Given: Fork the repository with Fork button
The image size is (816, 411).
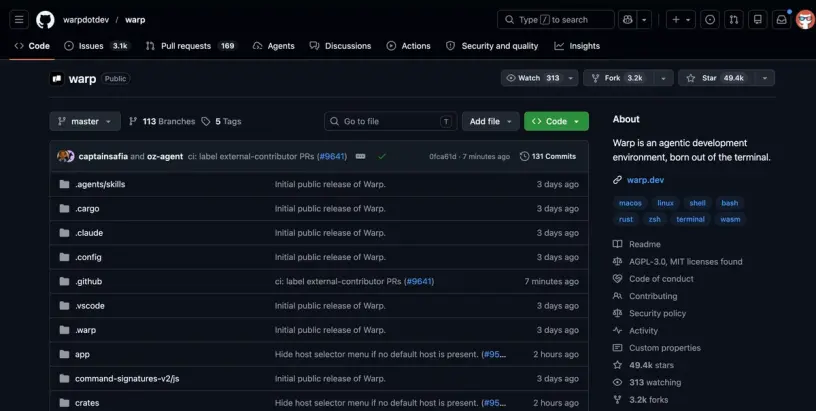Looking at the screenshot, I should coord(619,78).
